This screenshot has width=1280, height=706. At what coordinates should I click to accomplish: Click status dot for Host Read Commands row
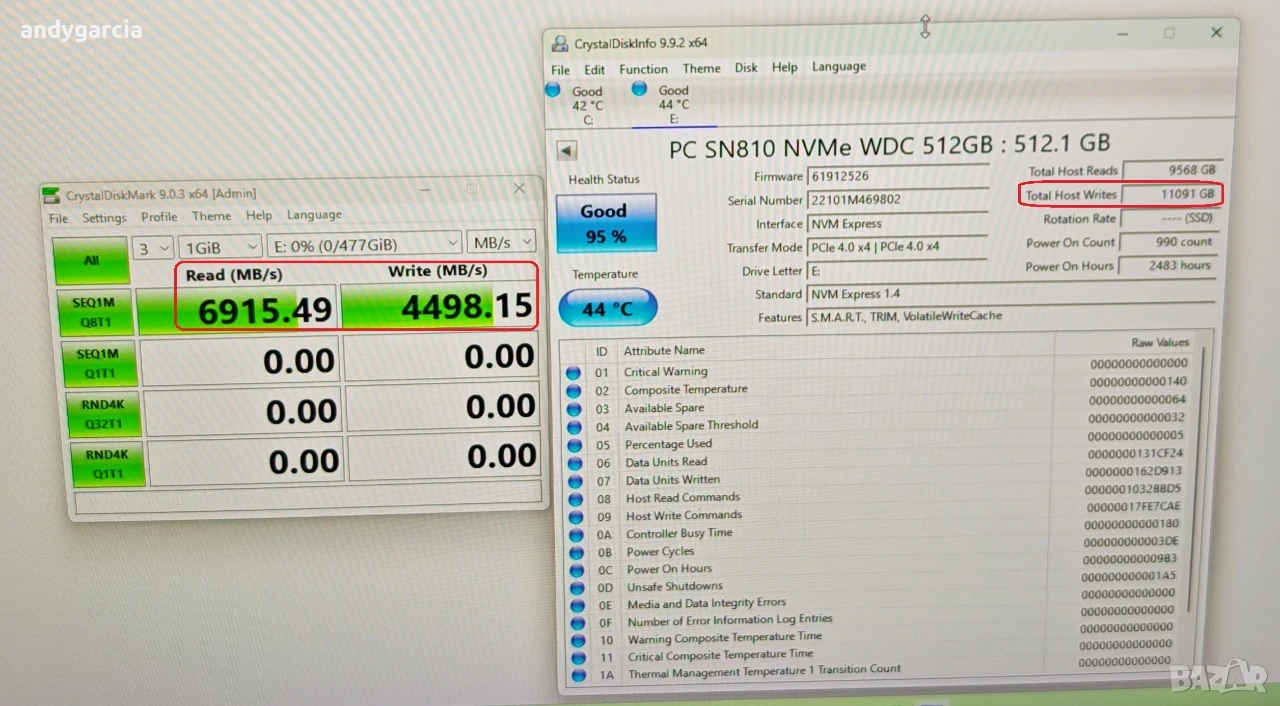tap(576, 499)
